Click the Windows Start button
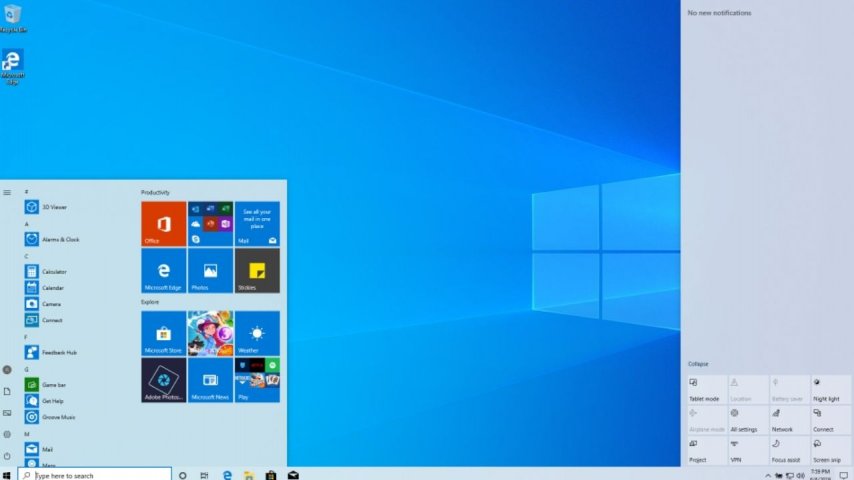This screenshot has height=480, width=854. 7,475
